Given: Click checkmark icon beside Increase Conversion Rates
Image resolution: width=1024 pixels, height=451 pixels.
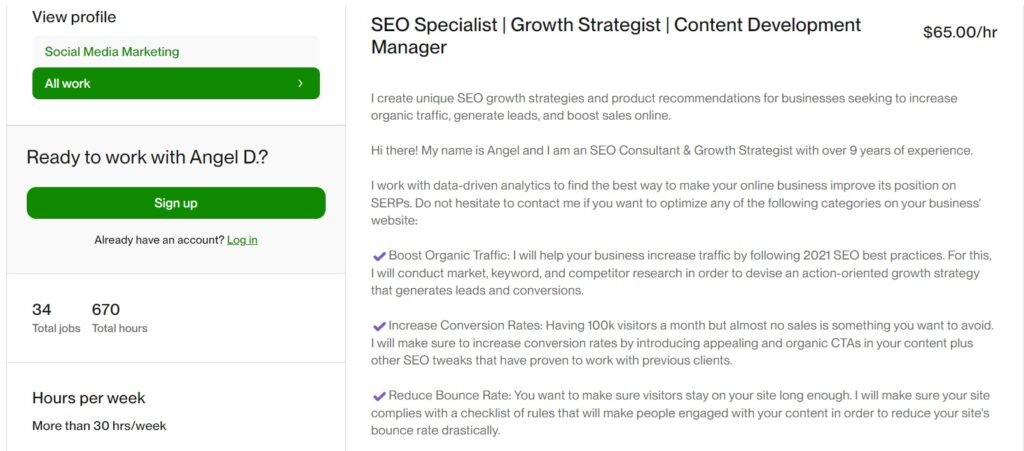Looking at the screenshot, I should (379, 326).
